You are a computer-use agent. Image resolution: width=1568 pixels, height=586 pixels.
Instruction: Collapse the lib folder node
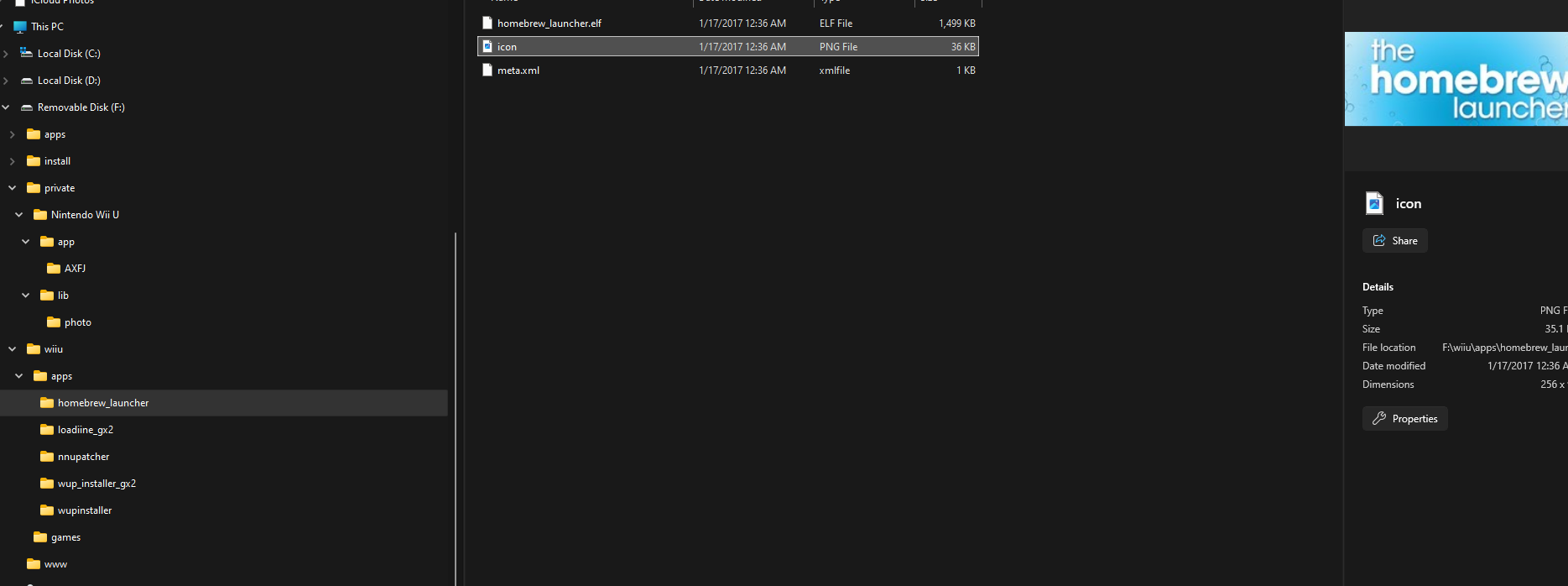point(26,296)
